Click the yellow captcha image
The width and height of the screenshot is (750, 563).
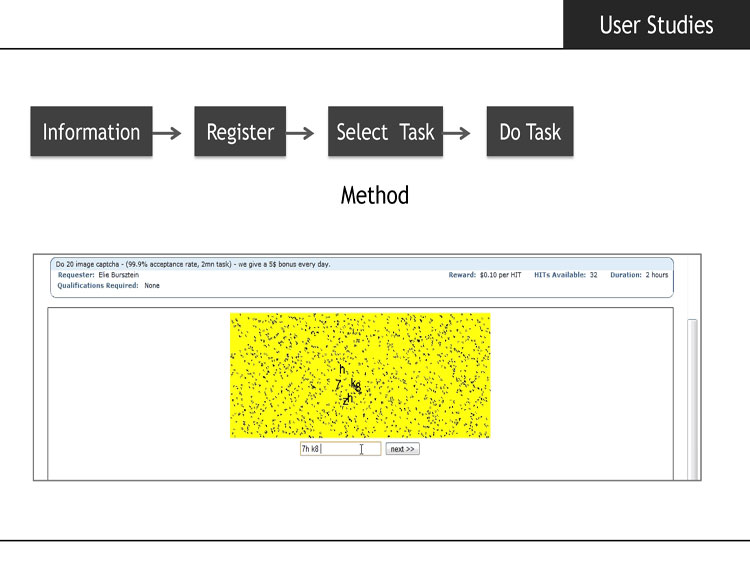360,375
